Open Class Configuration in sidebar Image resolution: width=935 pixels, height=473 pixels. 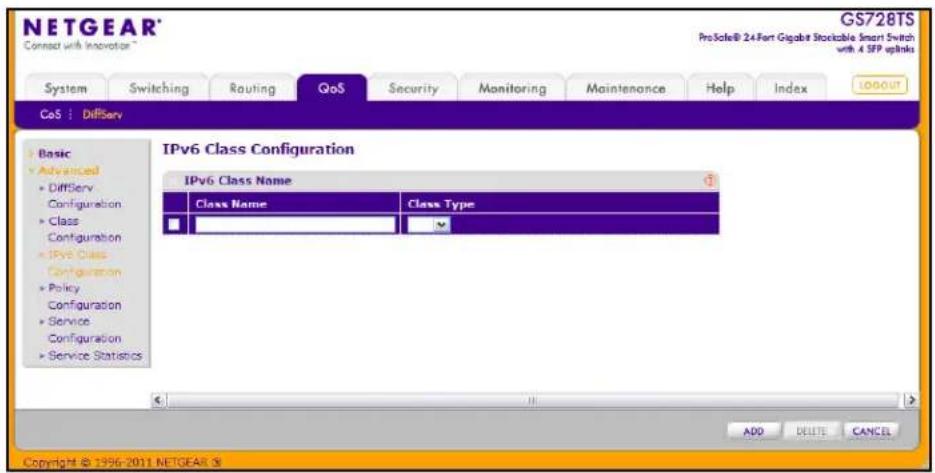84,229
